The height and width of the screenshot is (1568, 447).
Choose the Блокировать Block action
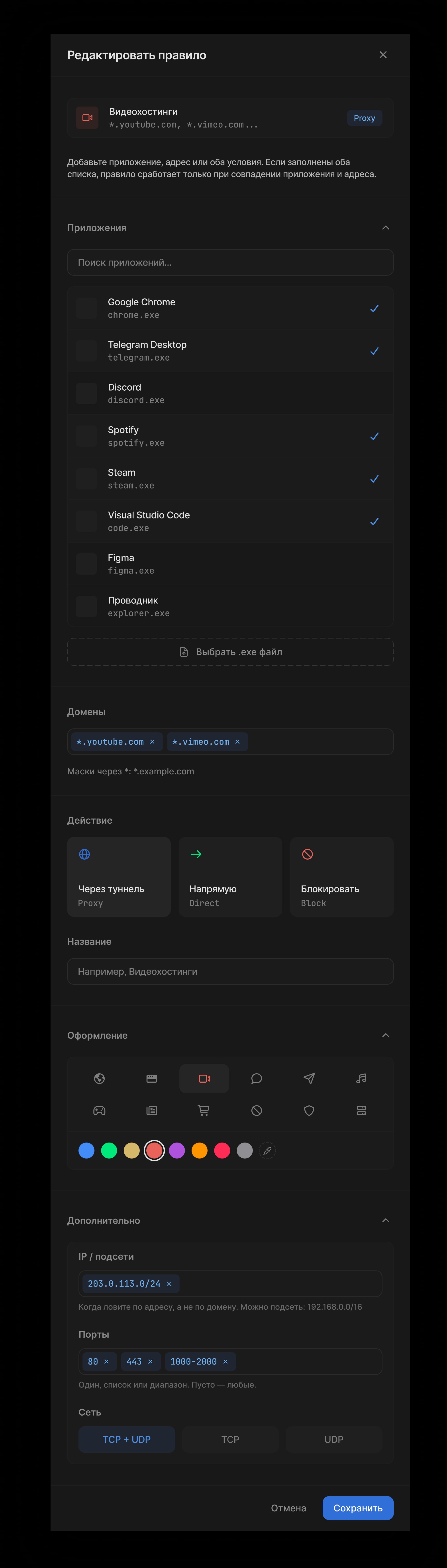(x=342, y=876)
